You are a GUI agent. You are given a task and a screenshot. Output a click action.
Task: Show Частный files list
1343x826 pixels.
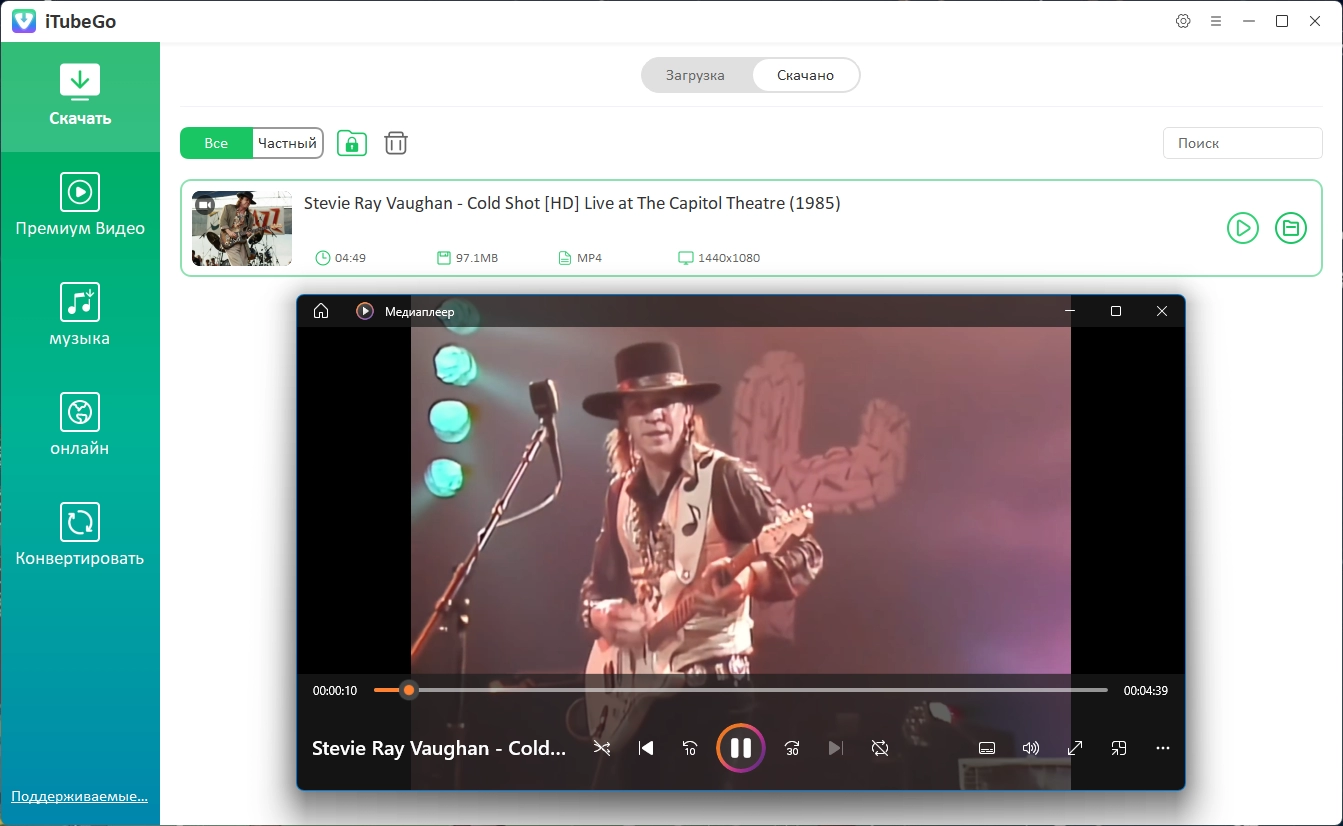(287, 143)
